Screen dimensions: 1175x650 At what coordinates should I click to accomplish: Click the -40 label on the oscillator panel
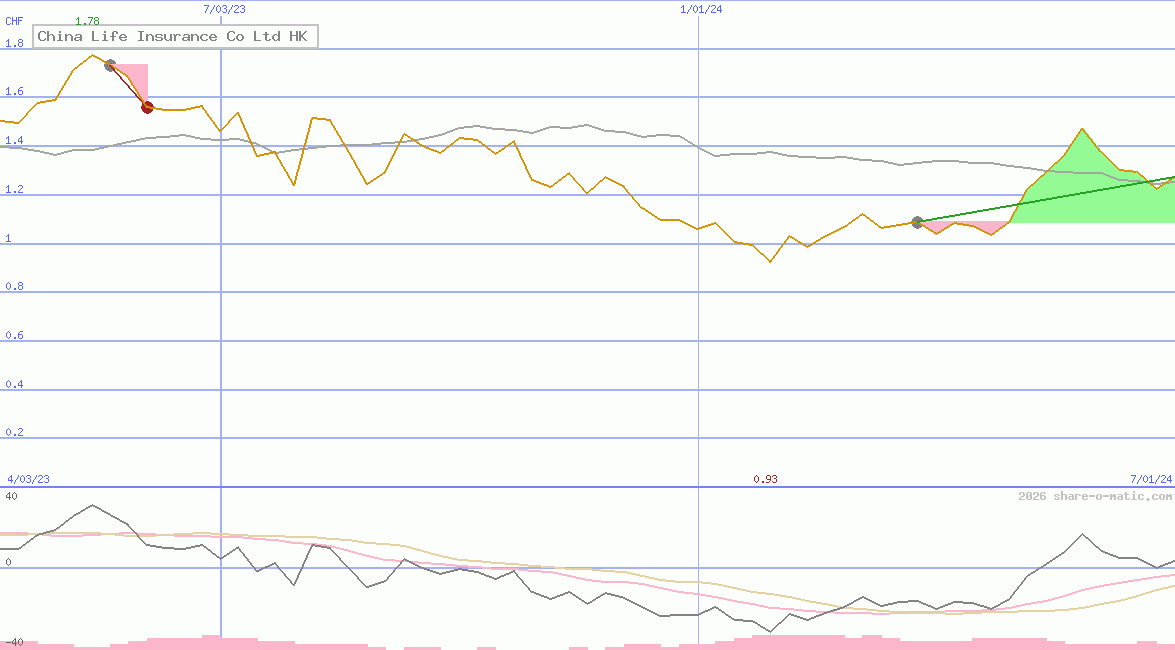[13, 642]
